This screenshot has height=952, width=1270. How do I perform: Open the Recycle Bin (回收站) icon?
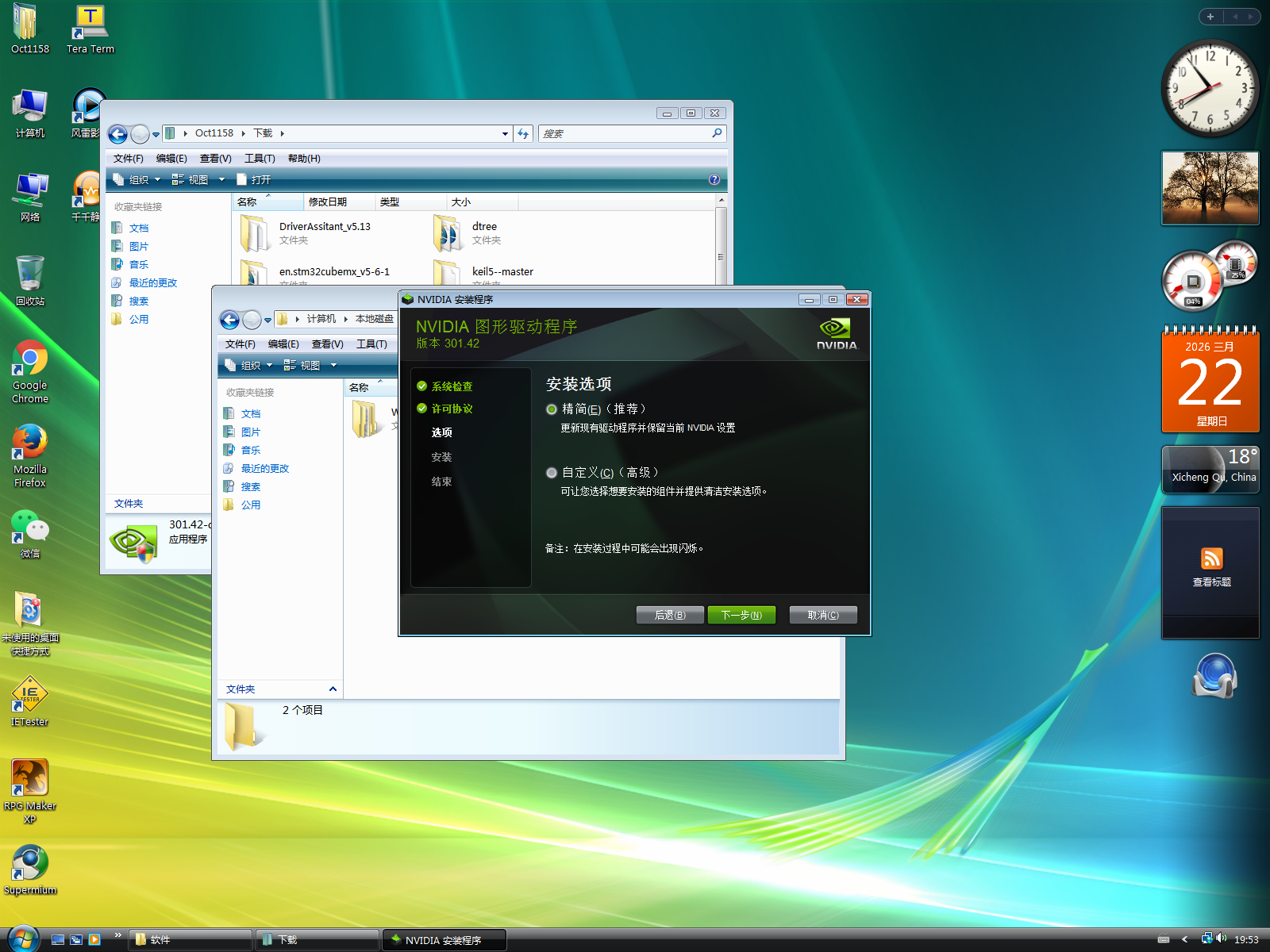pos(30,274)
